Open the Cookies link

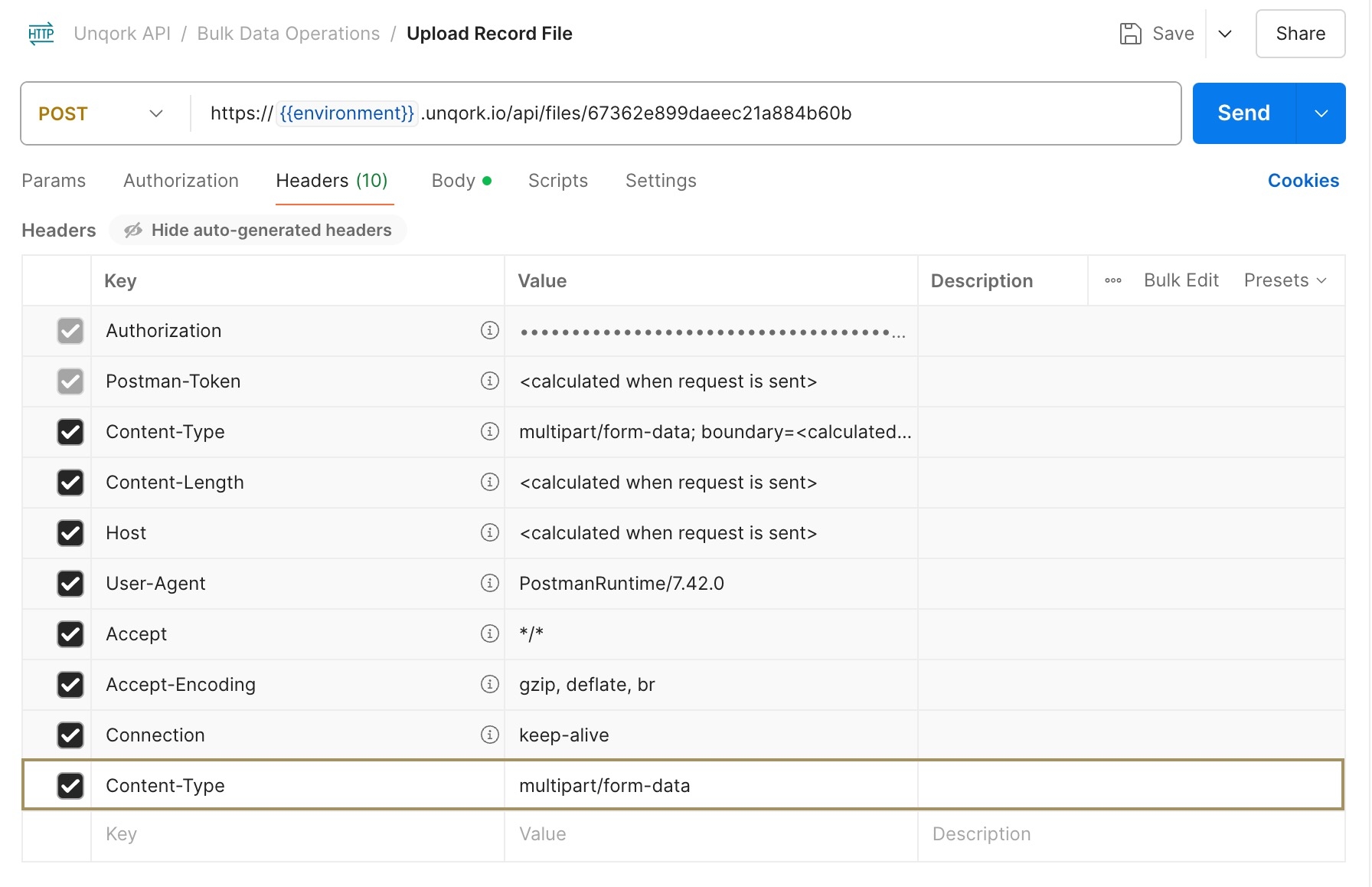(1303, 181)
